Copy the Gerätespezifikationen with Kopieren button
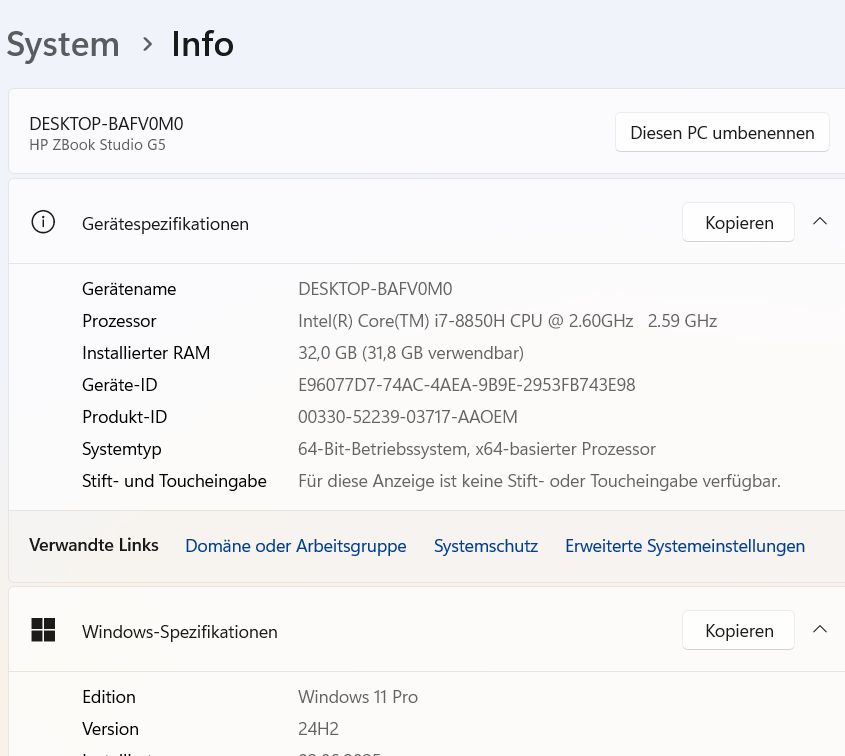 point(738,222)
